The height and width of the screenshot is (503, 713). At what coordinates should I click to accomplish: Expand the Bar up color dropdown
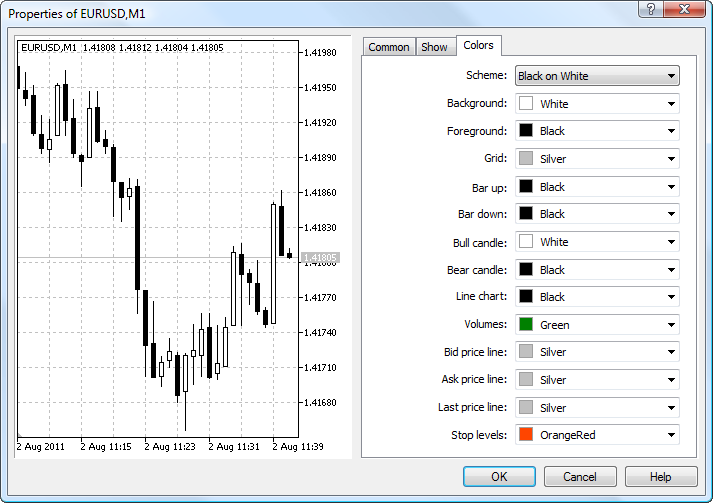[597, 187]
